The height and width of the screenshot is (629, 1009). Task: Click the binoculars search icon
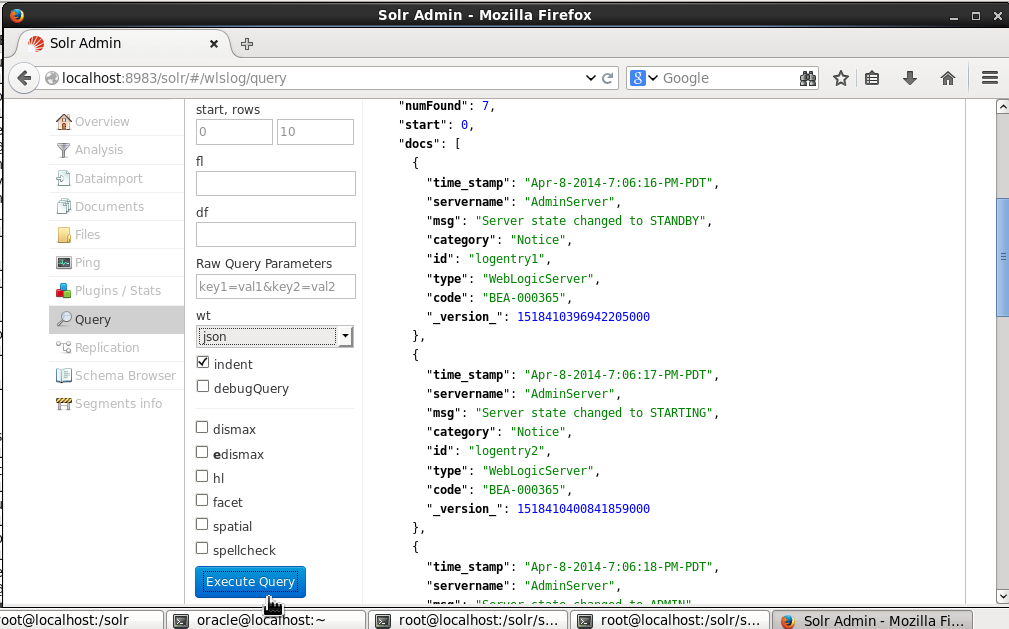coord(808,79)
